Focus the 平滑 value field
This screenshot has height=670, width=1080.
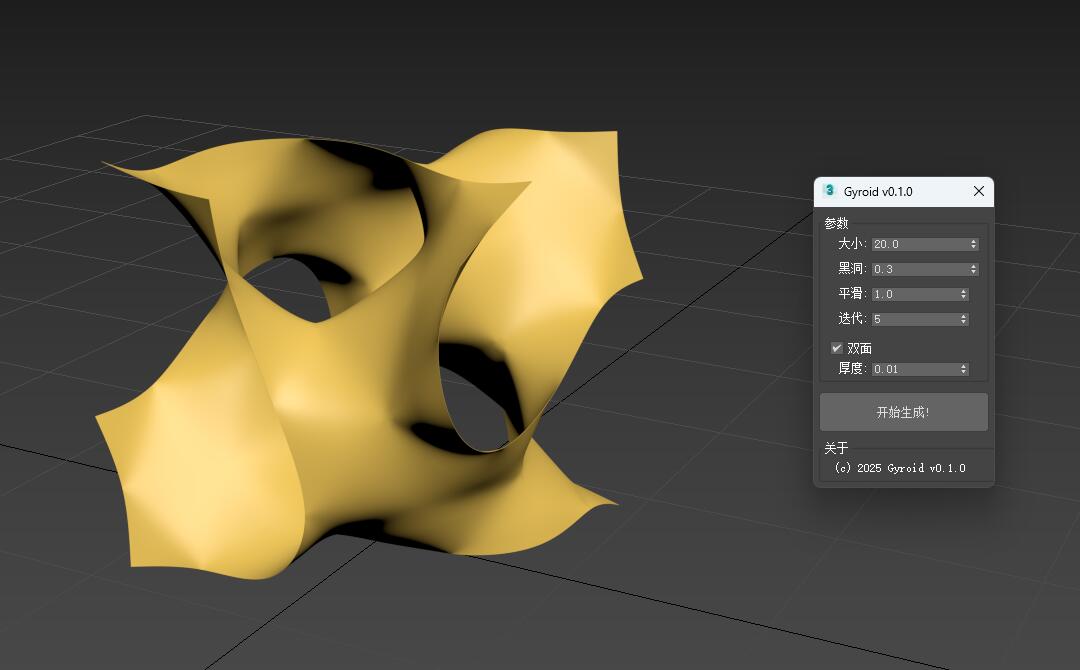[914, 294]
